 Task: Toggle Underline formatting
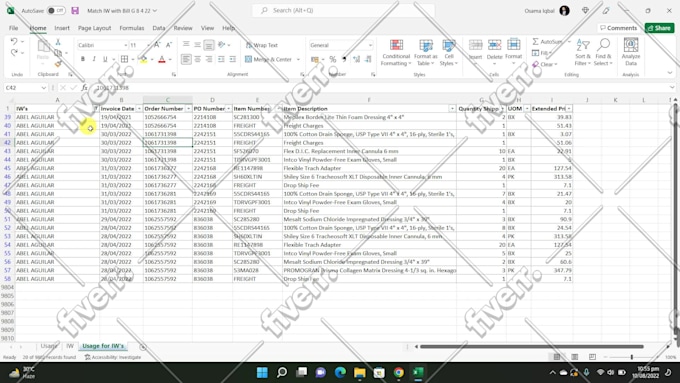tap(105, 59)
